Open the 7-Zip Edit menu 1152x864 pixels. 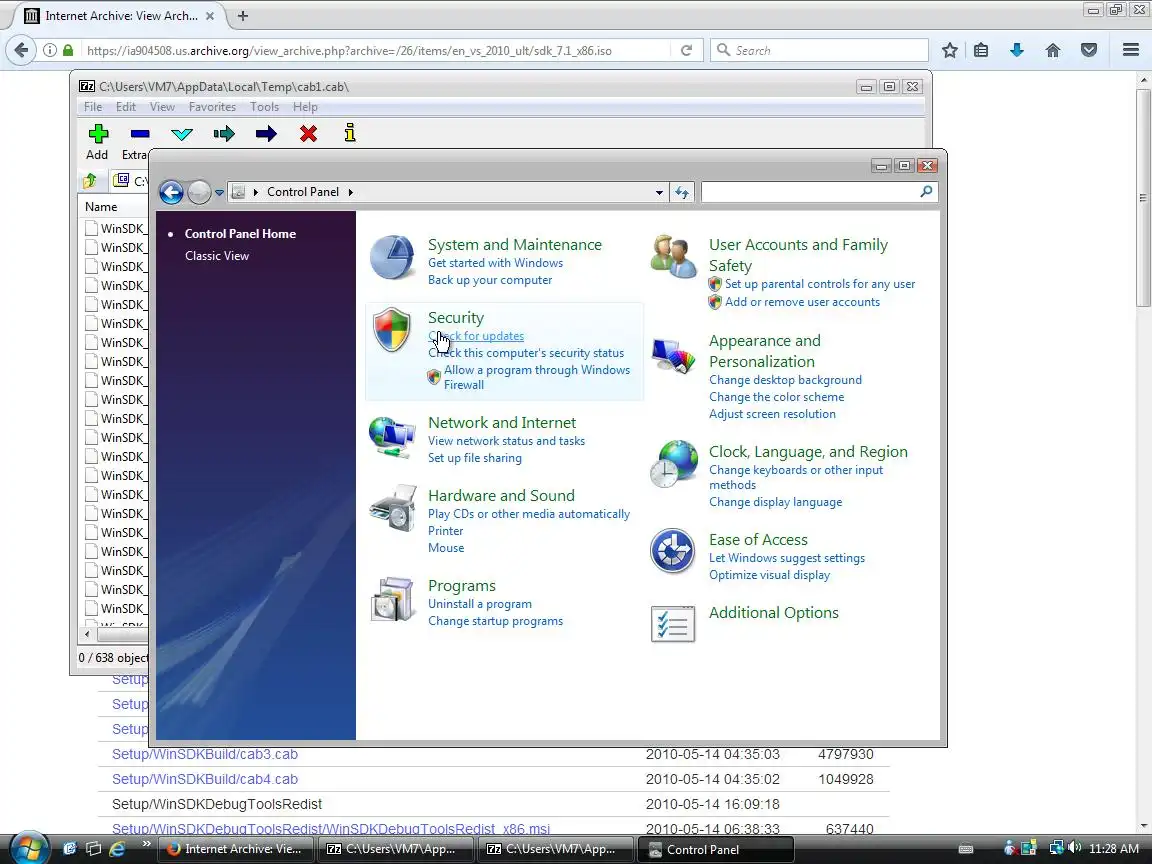(x=126, y=107)
